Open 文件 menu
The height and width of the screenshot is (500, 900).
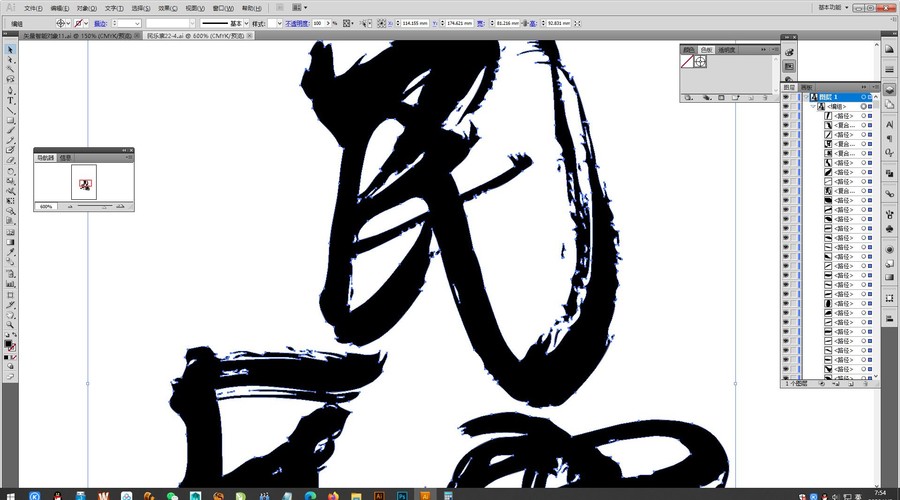33,8
